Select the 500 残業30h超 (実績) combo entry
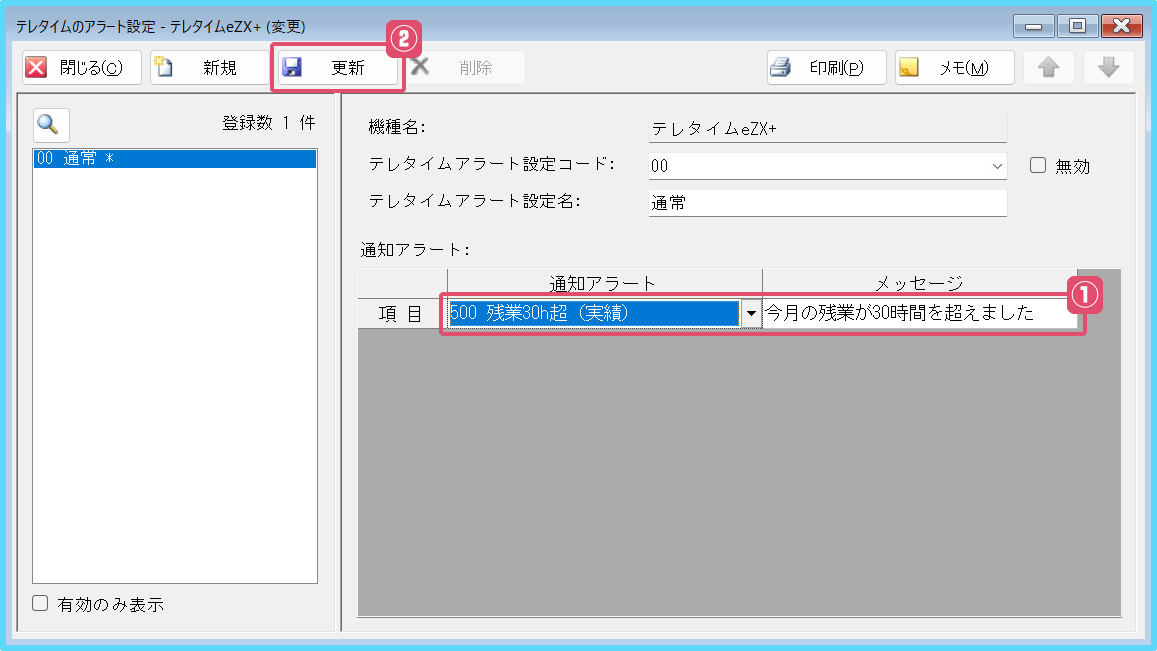Image resolution: width=1157 pixels, height=651 pixels. click(594, 313)
